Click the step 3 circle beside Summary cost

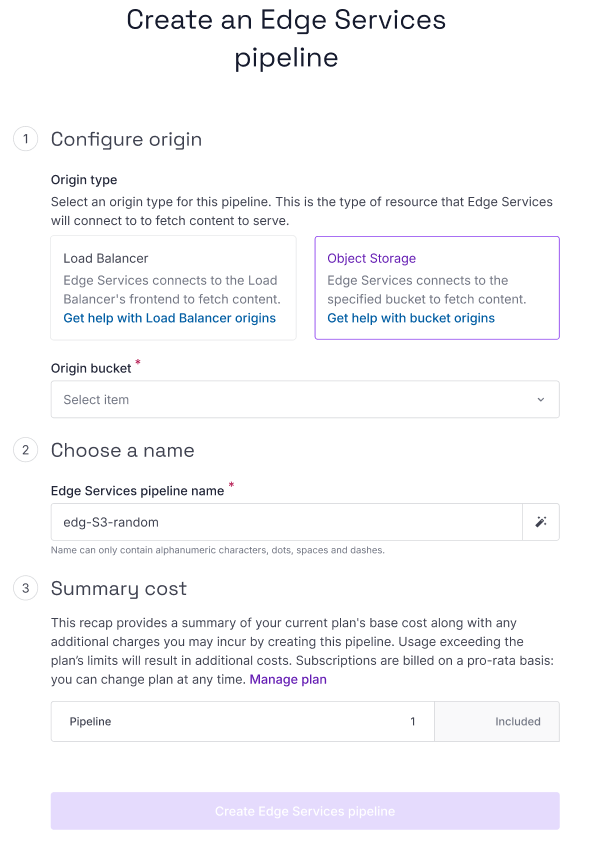25,588
